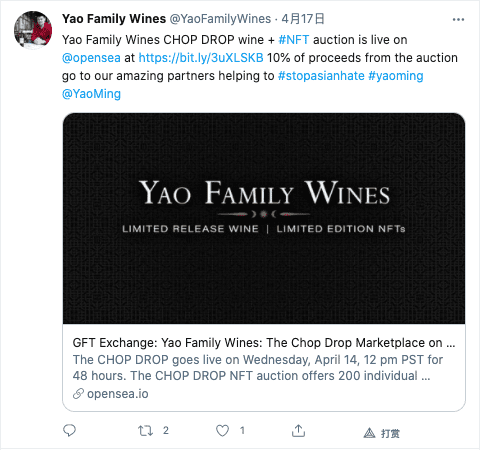481x450 pixels.
Task: Open the #stopasianhate hashtag
Action: click(321, 76)
